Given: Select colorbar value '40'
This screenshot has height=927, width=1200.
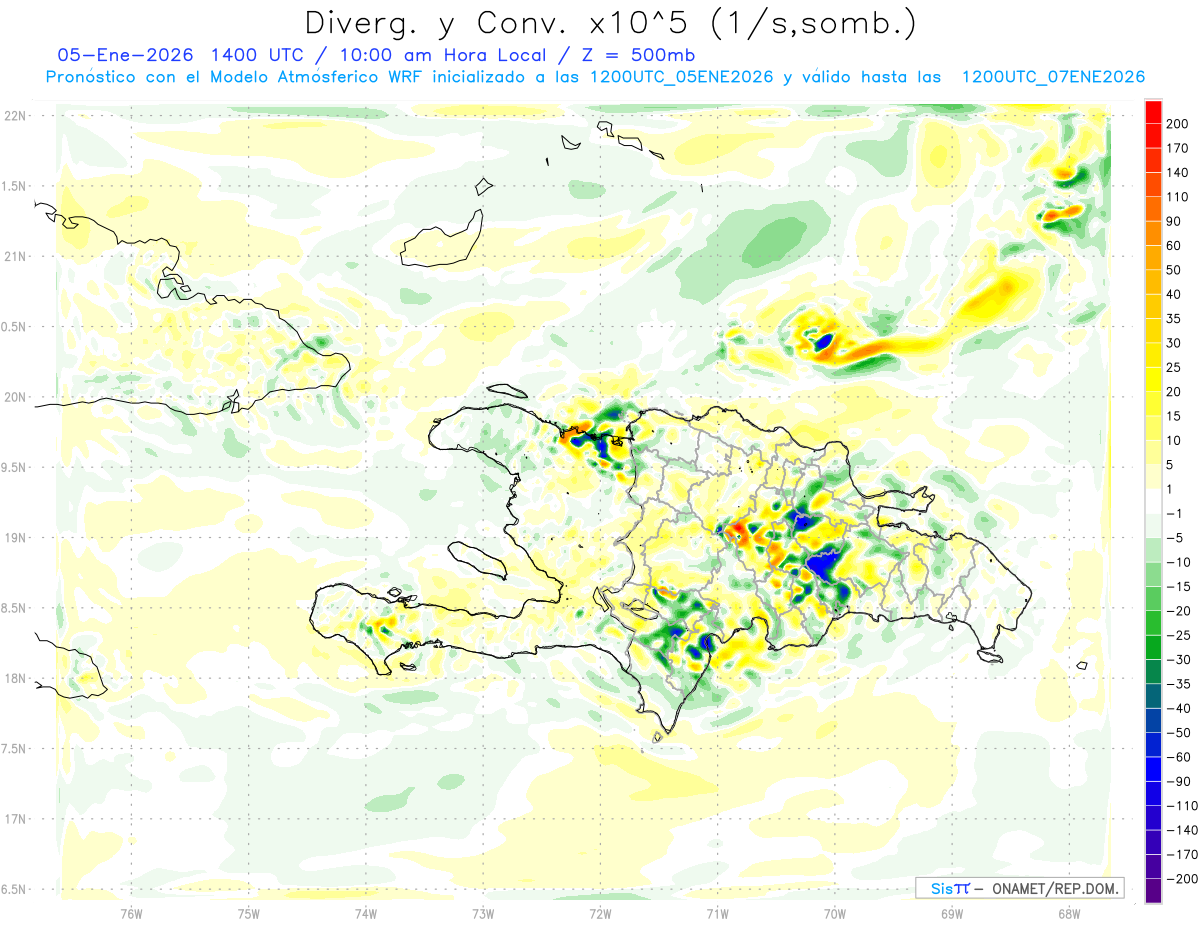Looking at the screenshot, I should pyautogui.click(x=1174, y=294).
